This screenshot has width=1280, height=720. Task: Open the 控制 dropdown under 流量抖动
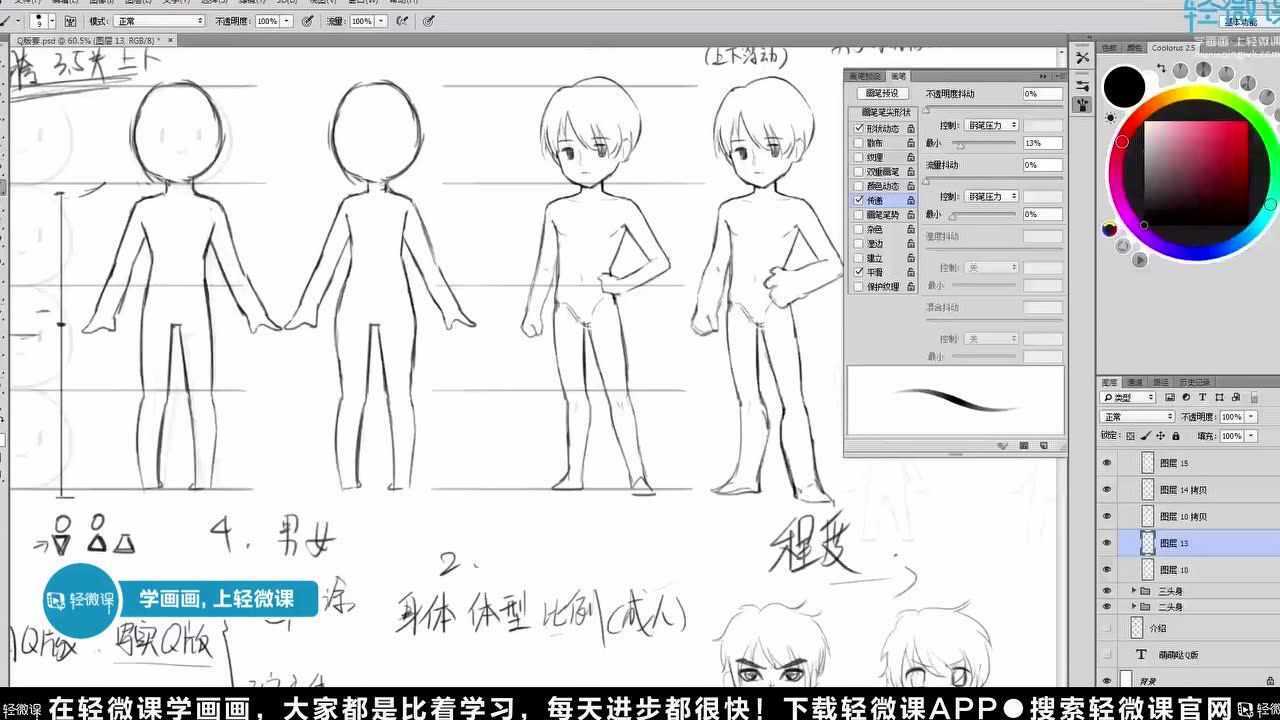(x=991, y=196)
